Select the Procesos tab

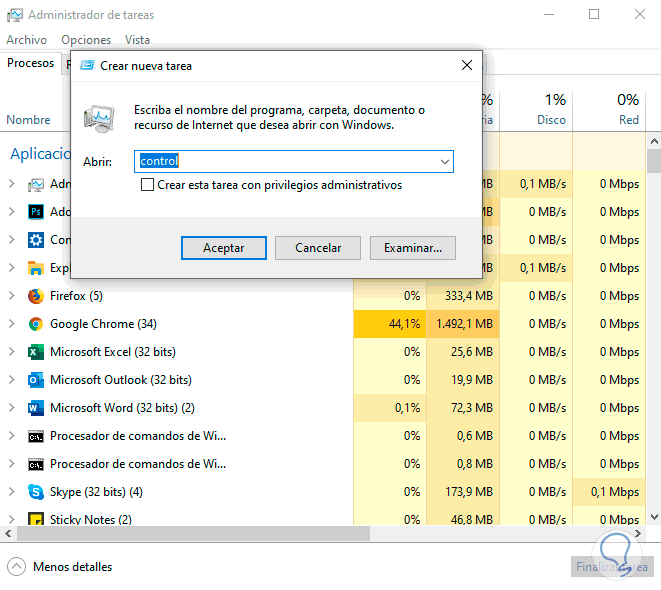click(31, 63)
